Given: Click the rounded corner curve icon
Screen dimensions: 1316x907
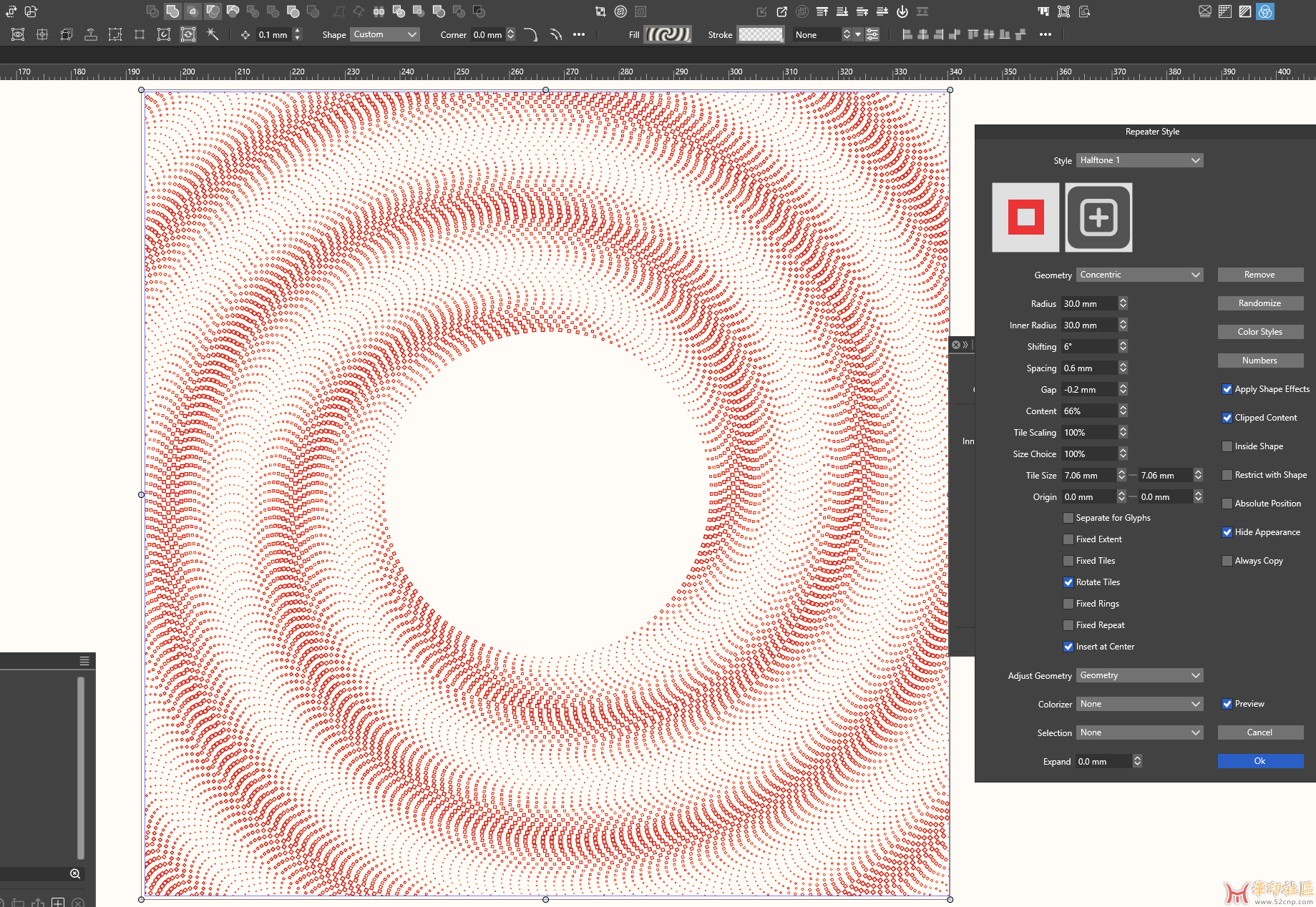Looking at the screenshot, I should coord(530,34).
